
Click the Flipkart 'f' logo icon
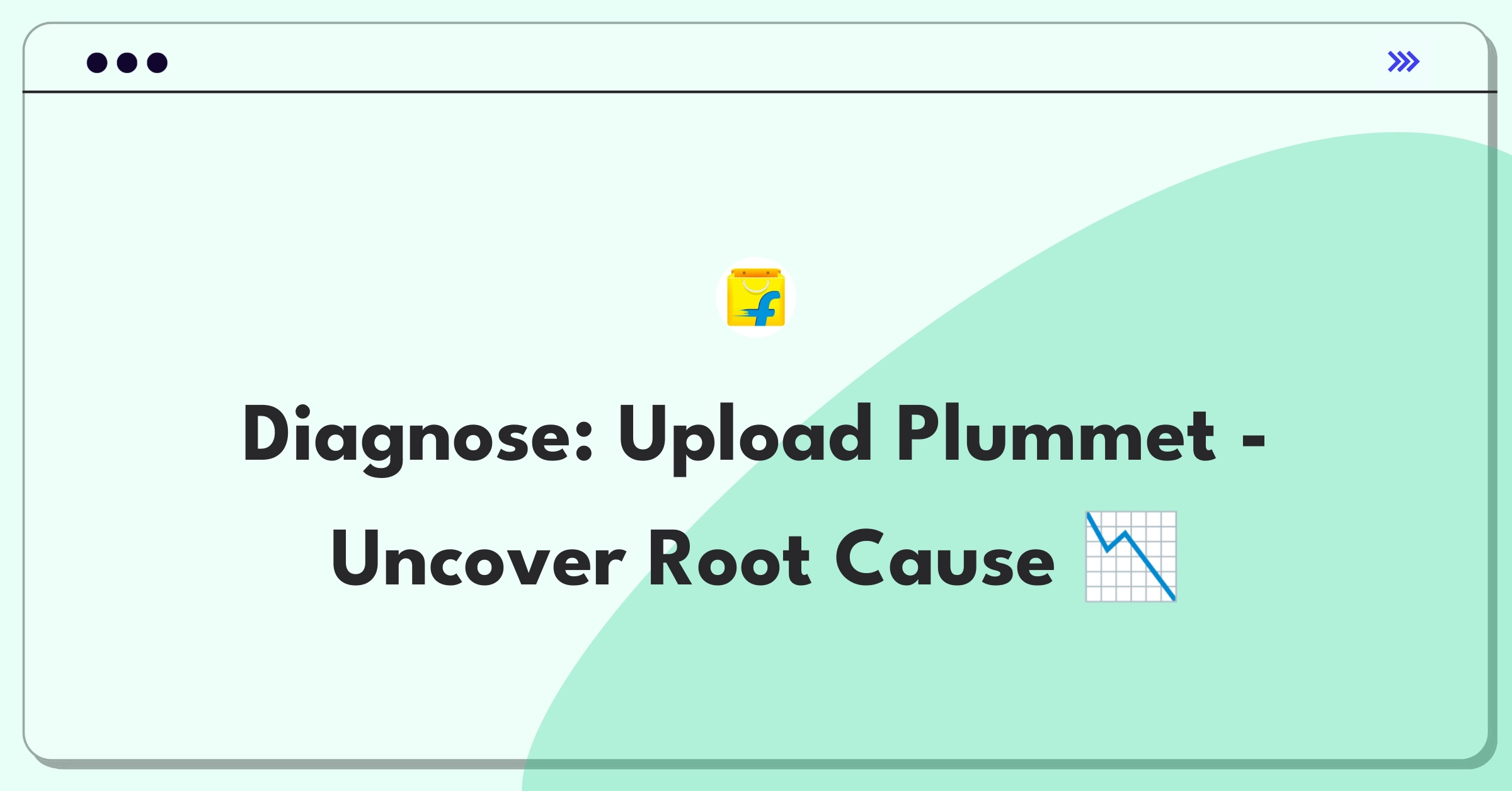[757, 308]
